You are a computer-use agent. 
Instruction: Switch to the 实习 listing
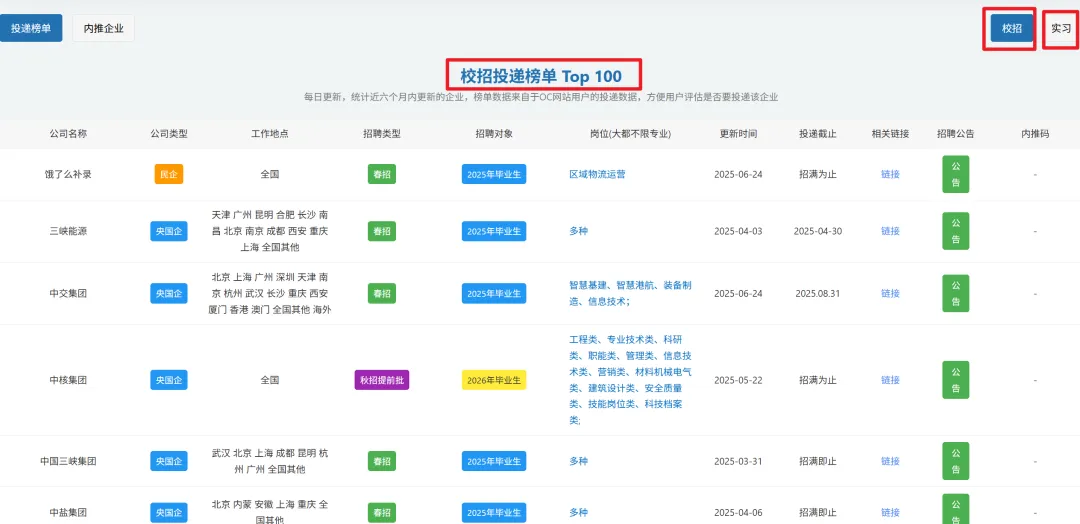[1061, 28]
